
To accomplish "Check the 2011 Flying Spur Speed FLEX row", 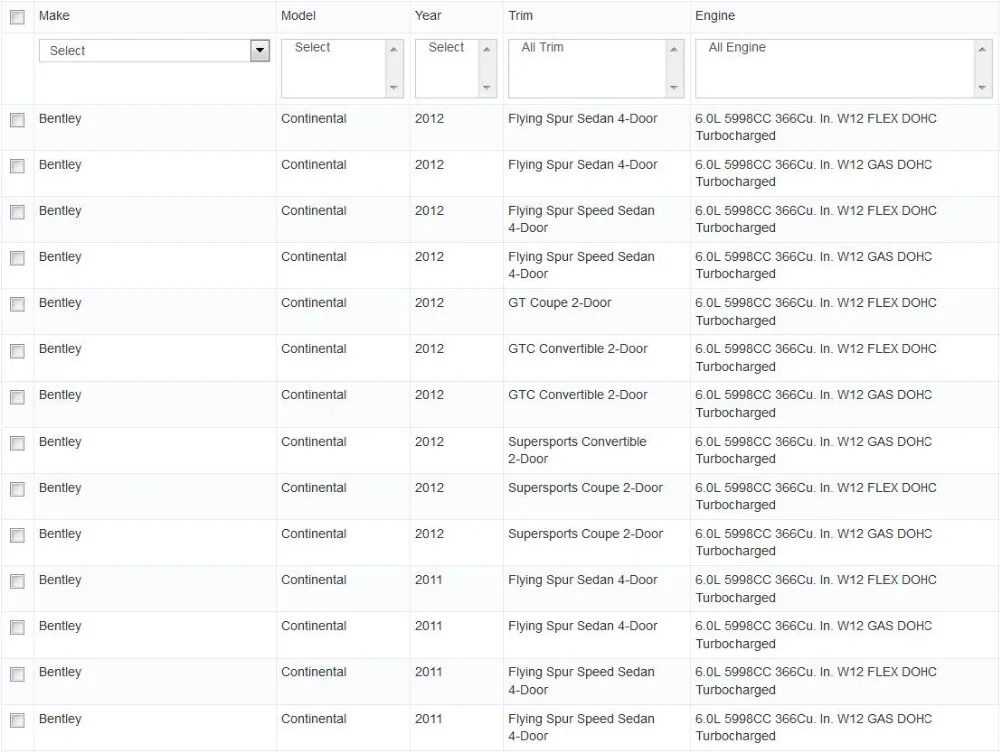I will [x=17, y=674].
